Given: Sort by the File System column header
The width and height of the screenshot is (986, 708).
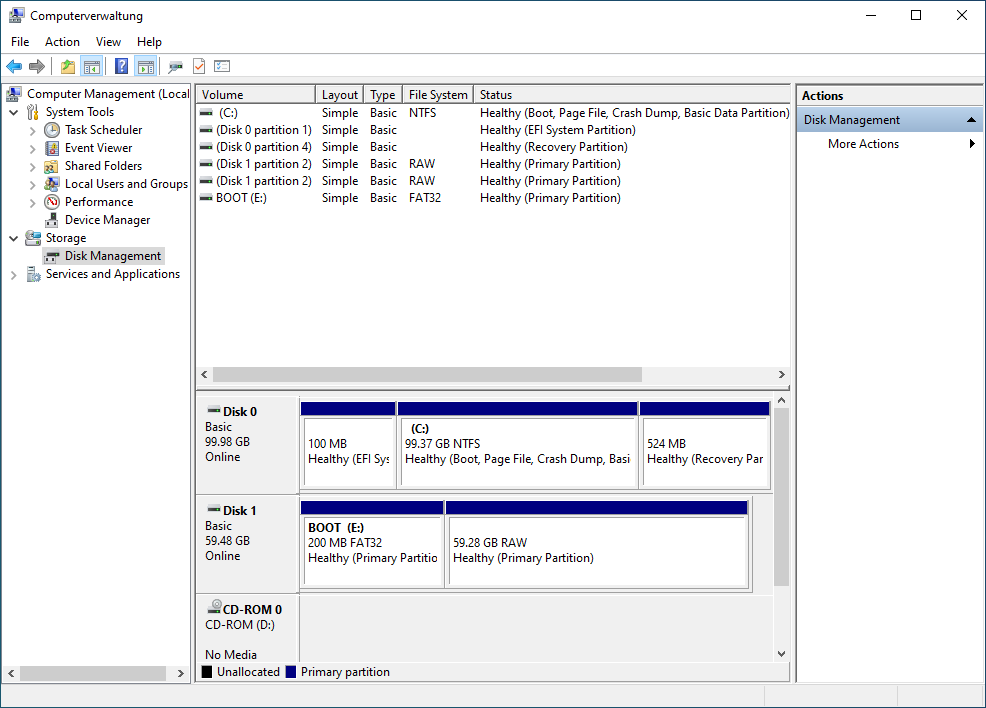Looking at the screenshot, I should (x=437, y=95).
